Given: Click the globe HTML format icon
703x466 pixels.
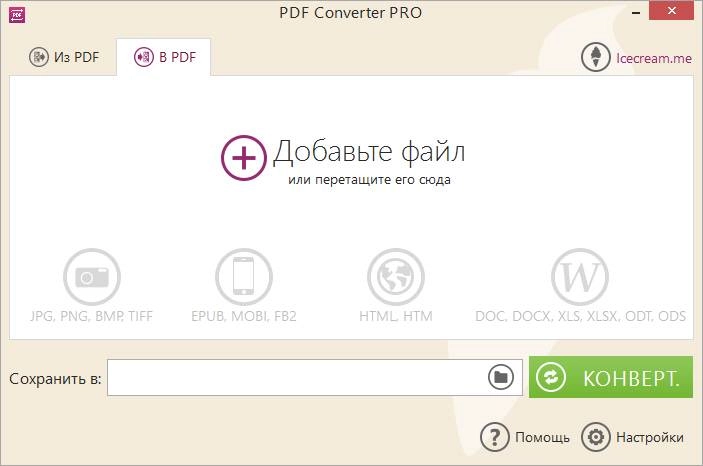Looking at the screenshot, I should (396, 277).
